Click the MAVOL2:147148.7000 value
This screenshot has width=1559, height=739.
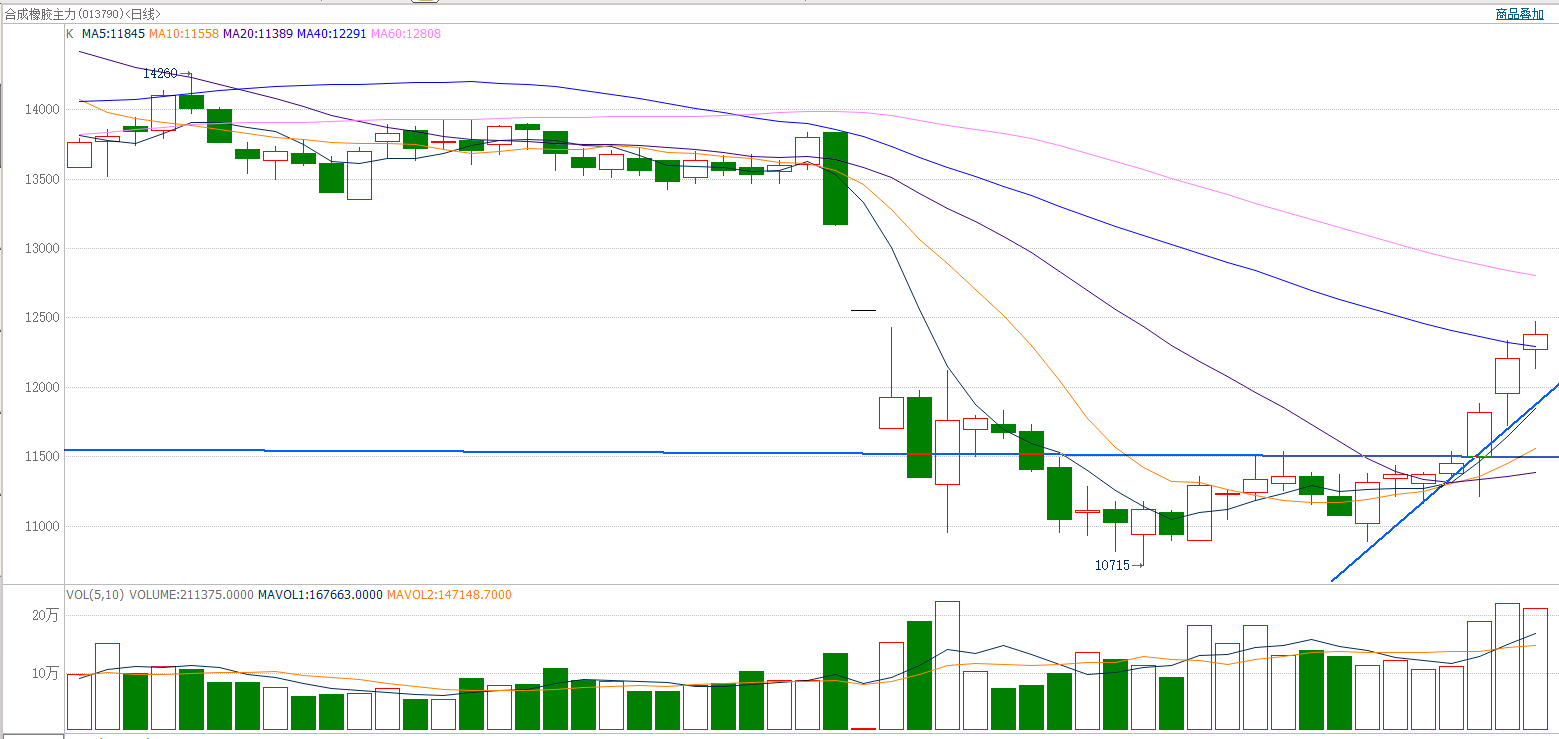click(x=449, y=595)
